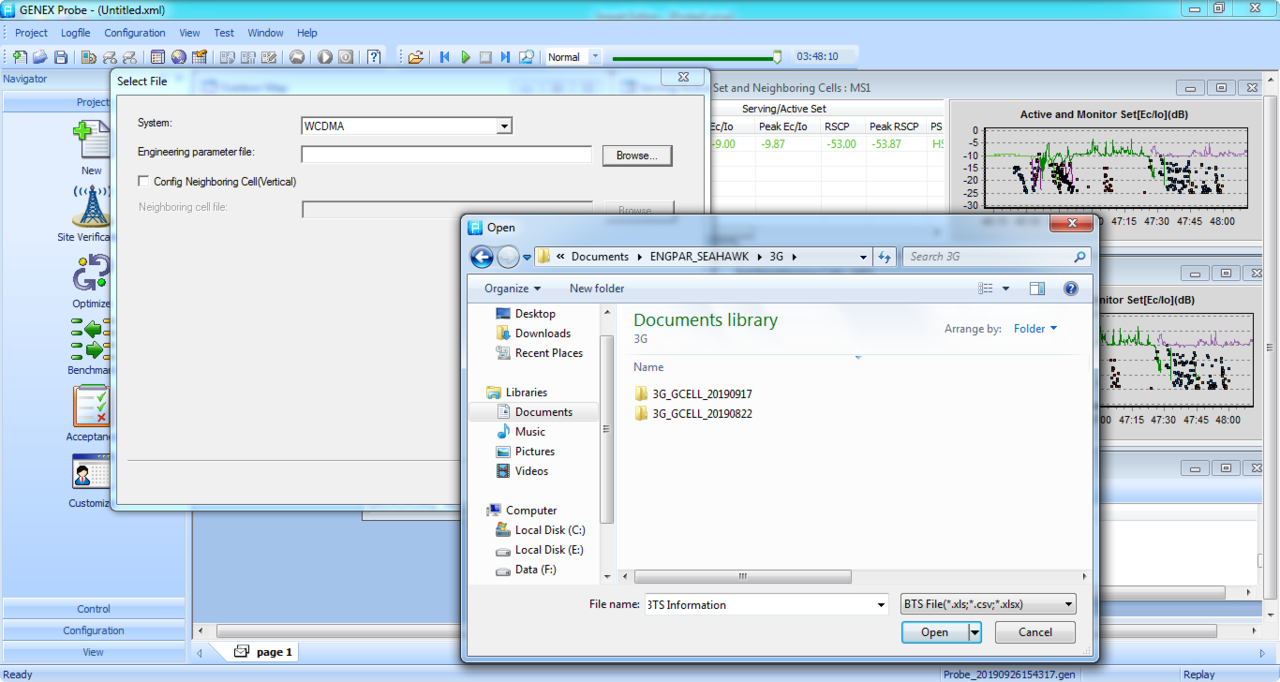
Task: Click the blue question-mark help toolbar icon
Action: pyautogui.click(x=374, y=57)
